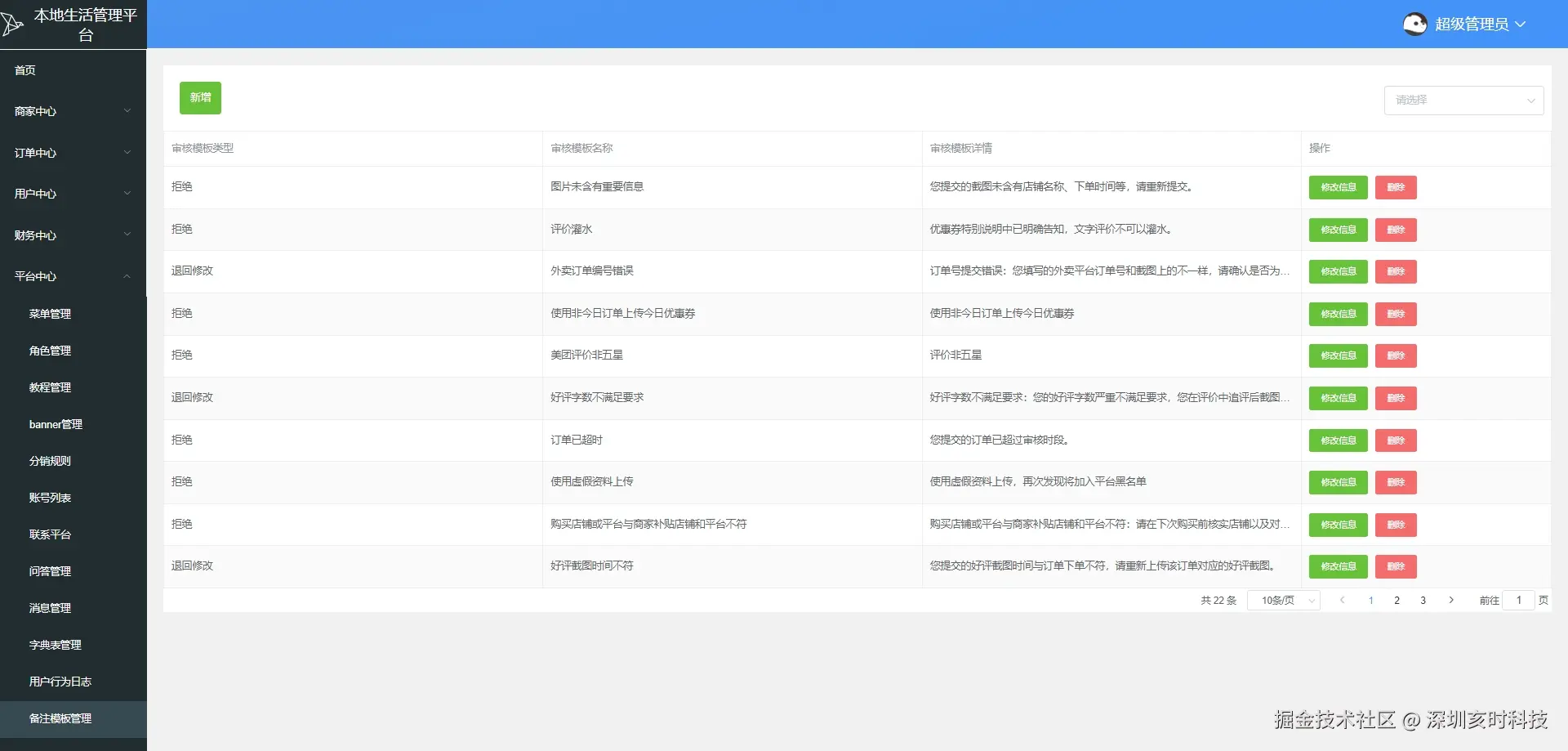Go to next page arrow
Viewport: 1568px width, 751px height.
(1451, 601)
